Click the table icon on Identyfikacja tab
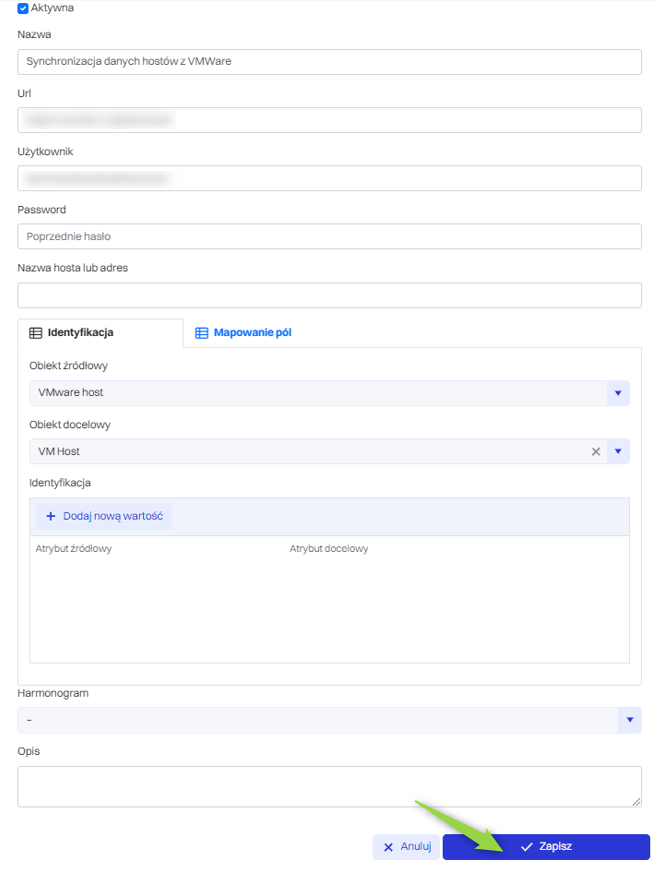The width and height of the screenshot is (657, 870). [36, 333]
